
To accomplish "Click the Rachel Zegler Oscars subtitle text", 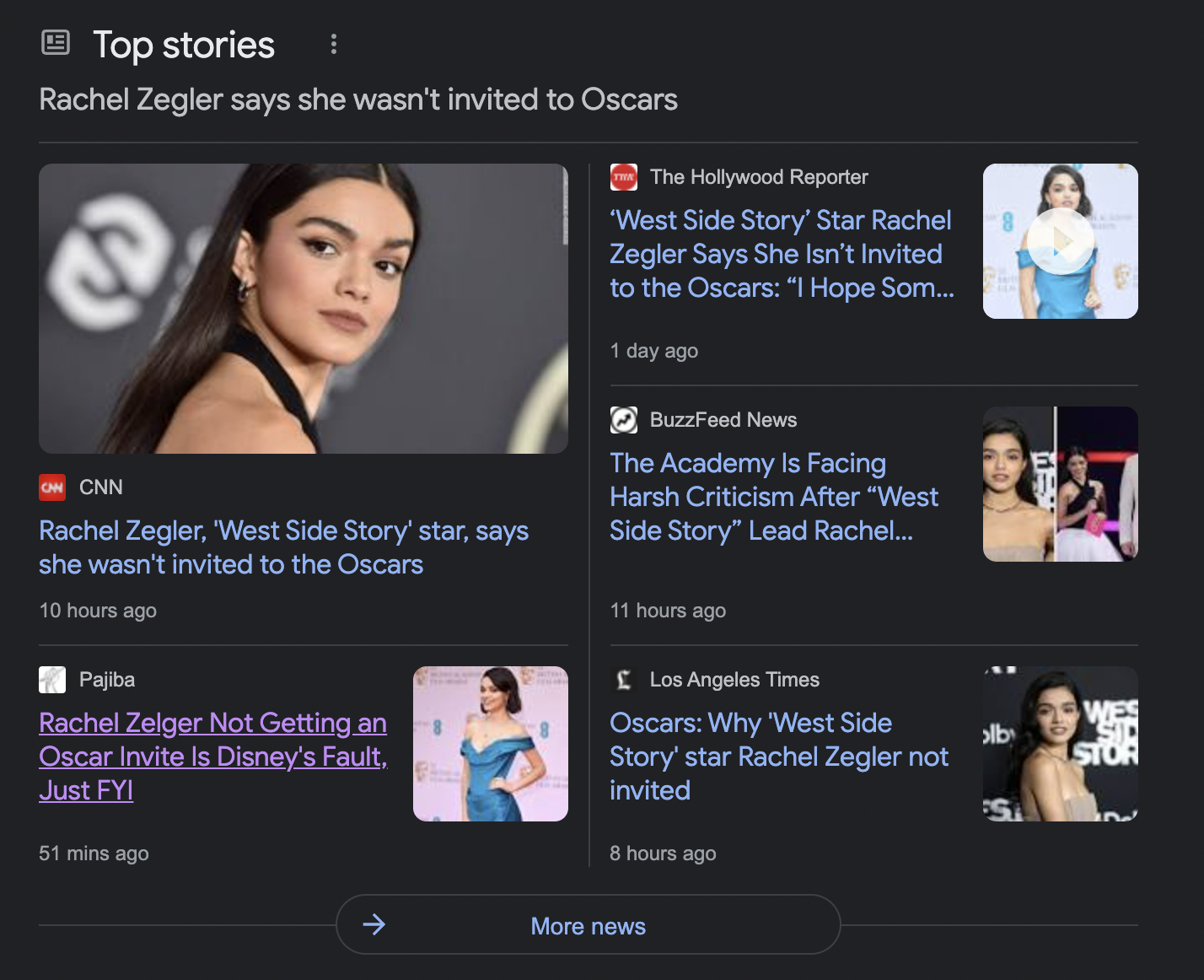I will pyautogui.click(x=357, y=100).
